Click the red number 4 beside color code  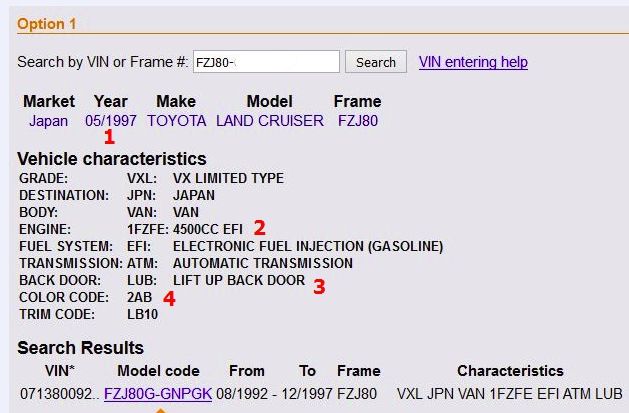(x=169, y=299)
